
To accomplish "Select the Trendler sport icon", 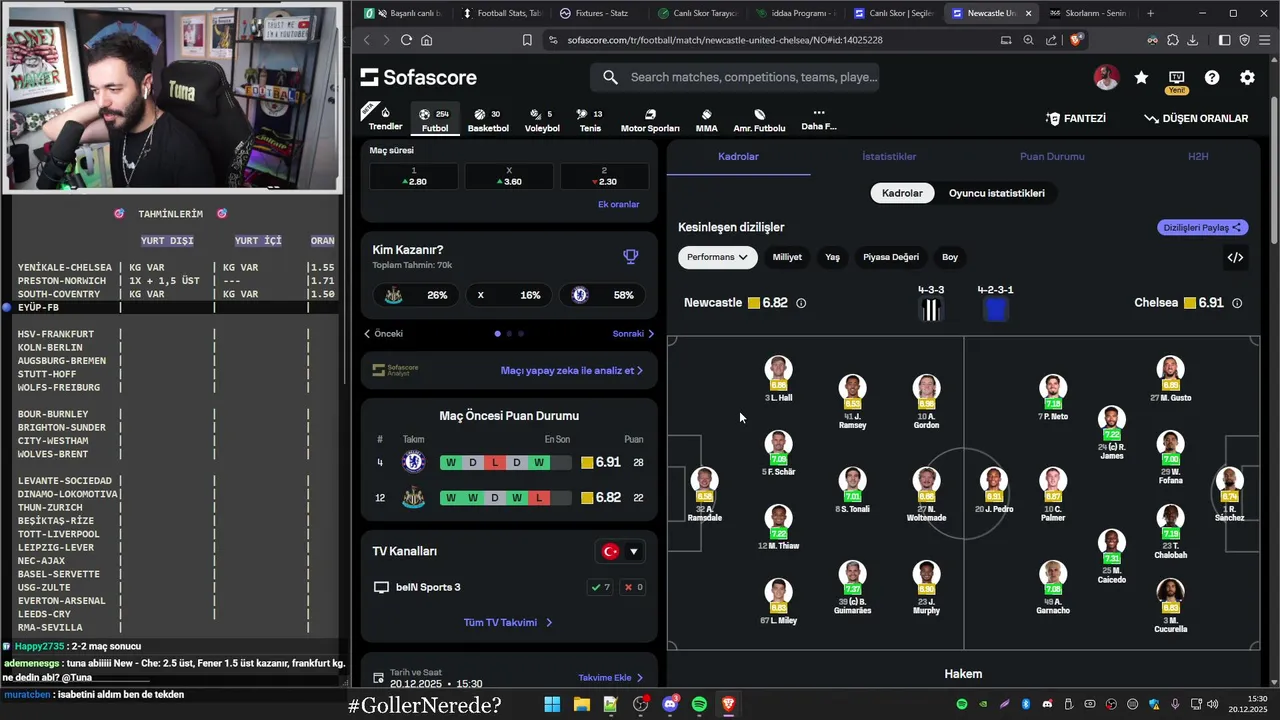I will click(x=385, y=118).
